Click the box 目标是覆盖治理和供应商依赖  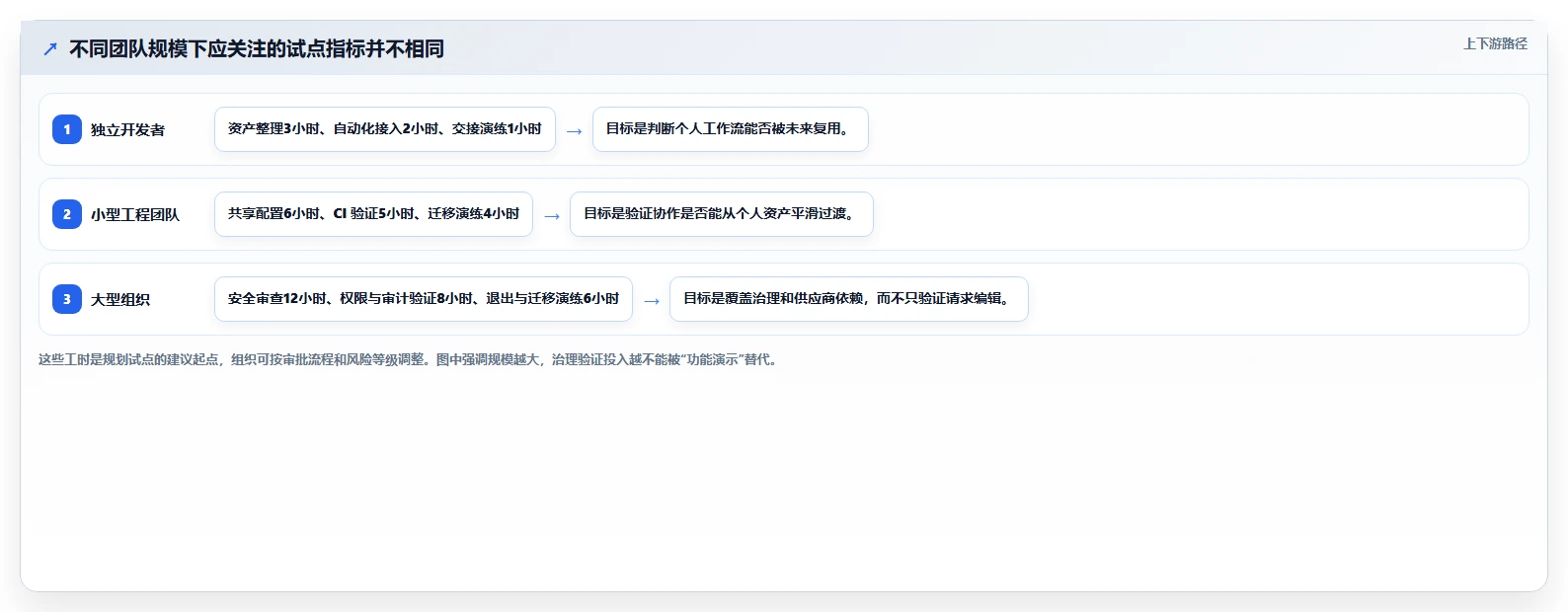point(849,299)
